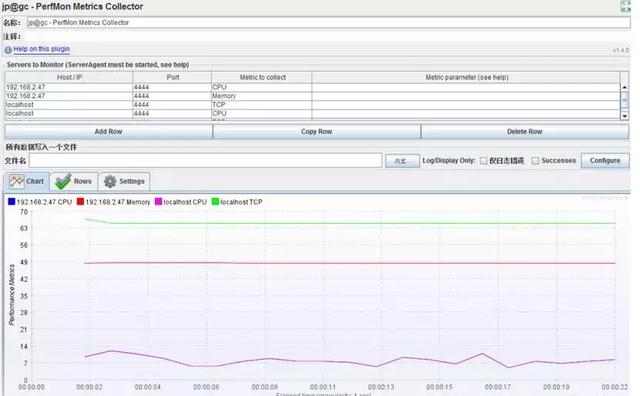This screenshot has height=396, width=640.
Task: Click the 00:00:11 time axis label
Action: [323, 387]
